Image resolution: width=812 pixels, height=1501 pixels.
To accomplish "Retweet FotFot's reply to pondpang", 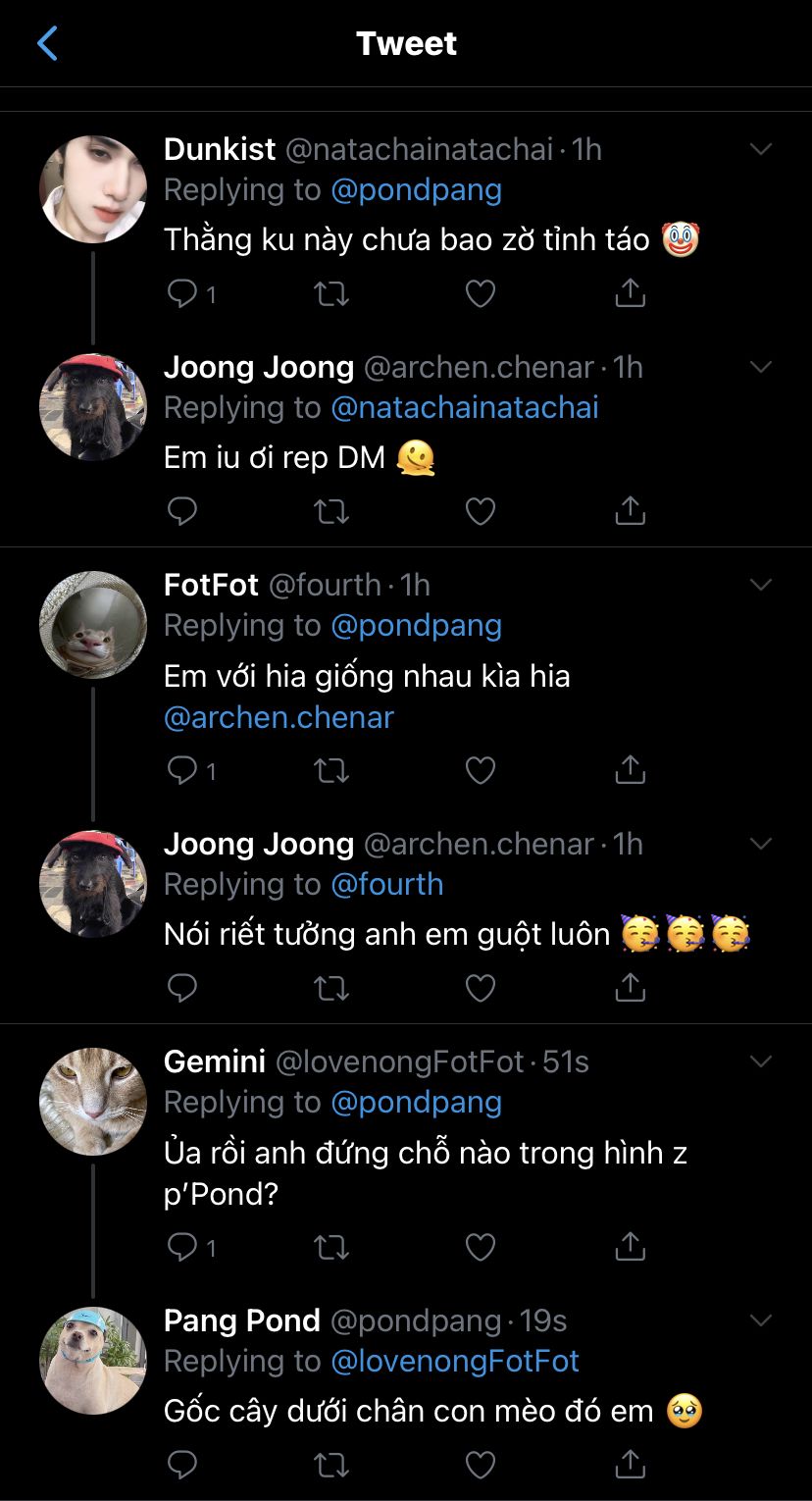I will pos(331,771).
